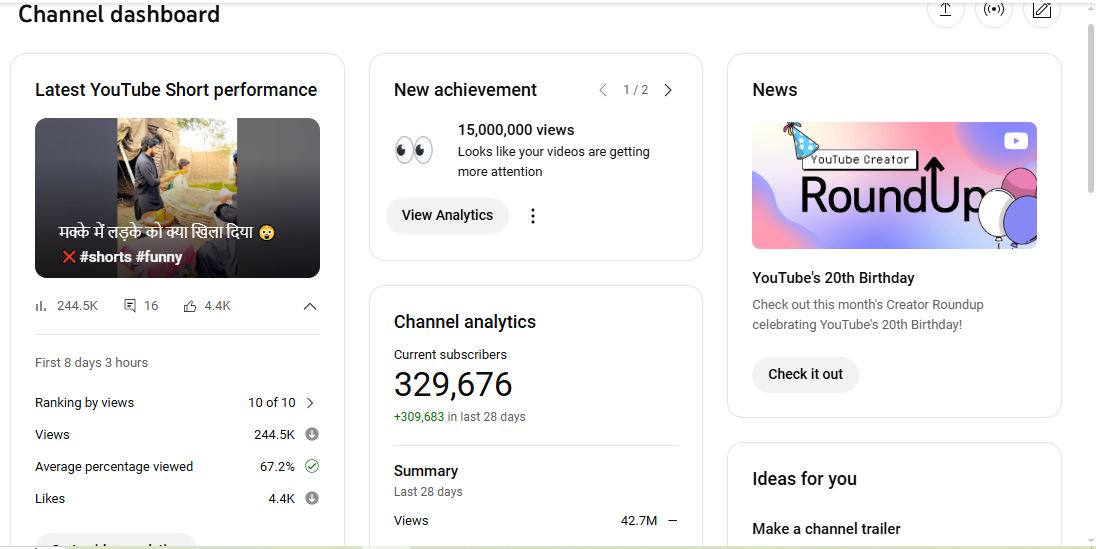The image size is (1096, 549).
Task: Open the latest YouTube Short thumbnail
Action: (177, 197)
